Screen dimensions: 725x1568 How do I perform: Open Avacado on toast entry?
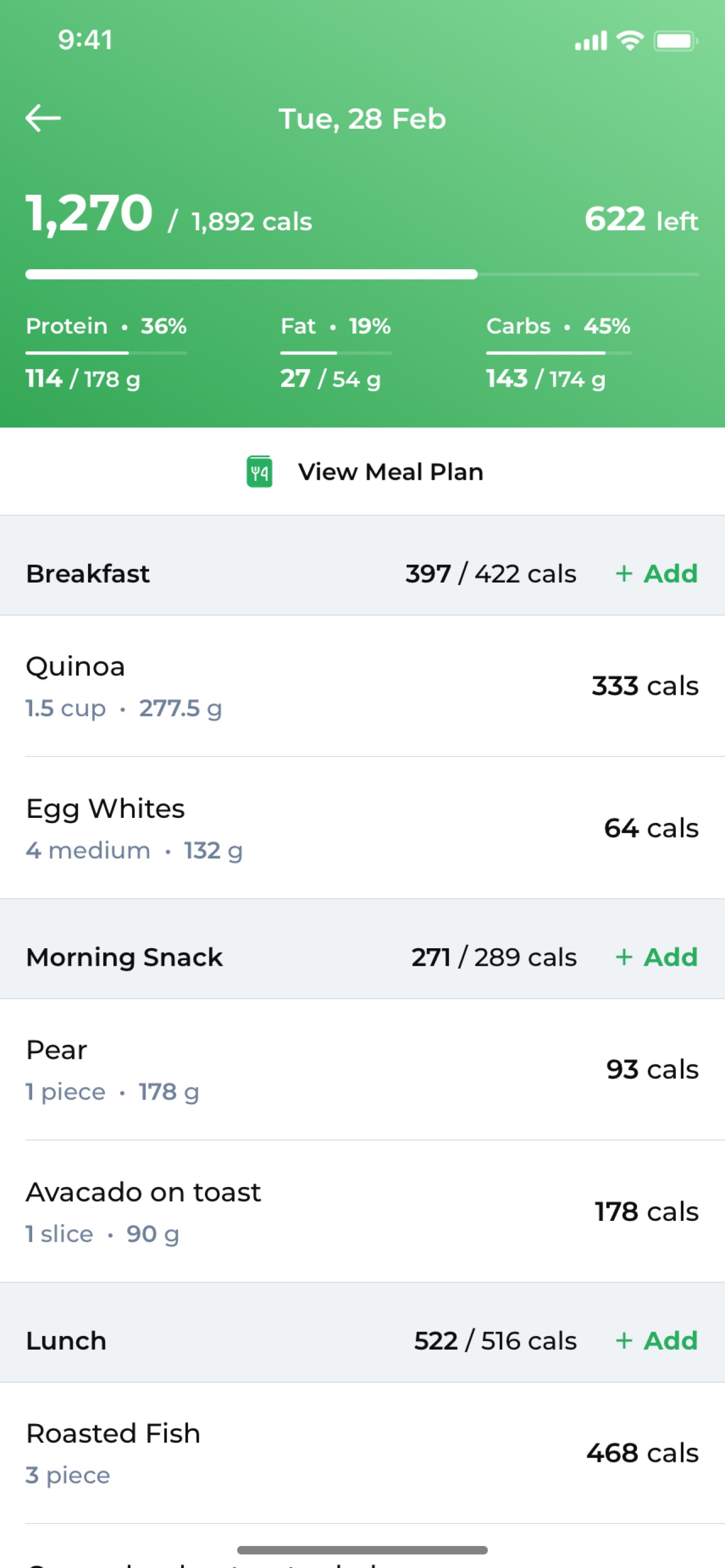pyautogui.click(x=362, y=1211)
